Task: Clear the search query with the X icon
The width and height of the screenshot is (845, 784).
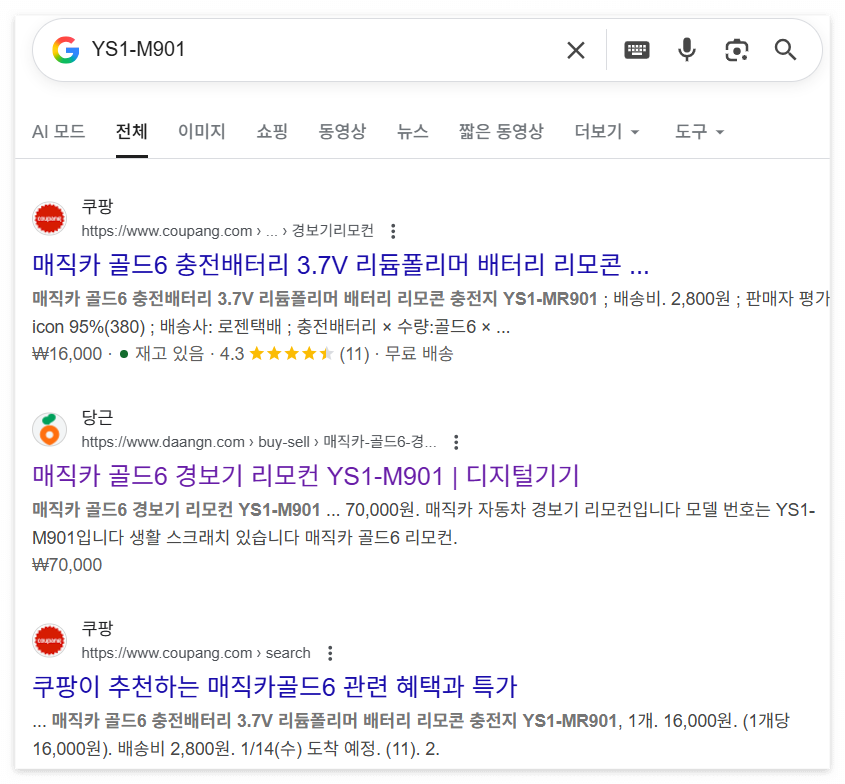Action: [x=576, y=50]
